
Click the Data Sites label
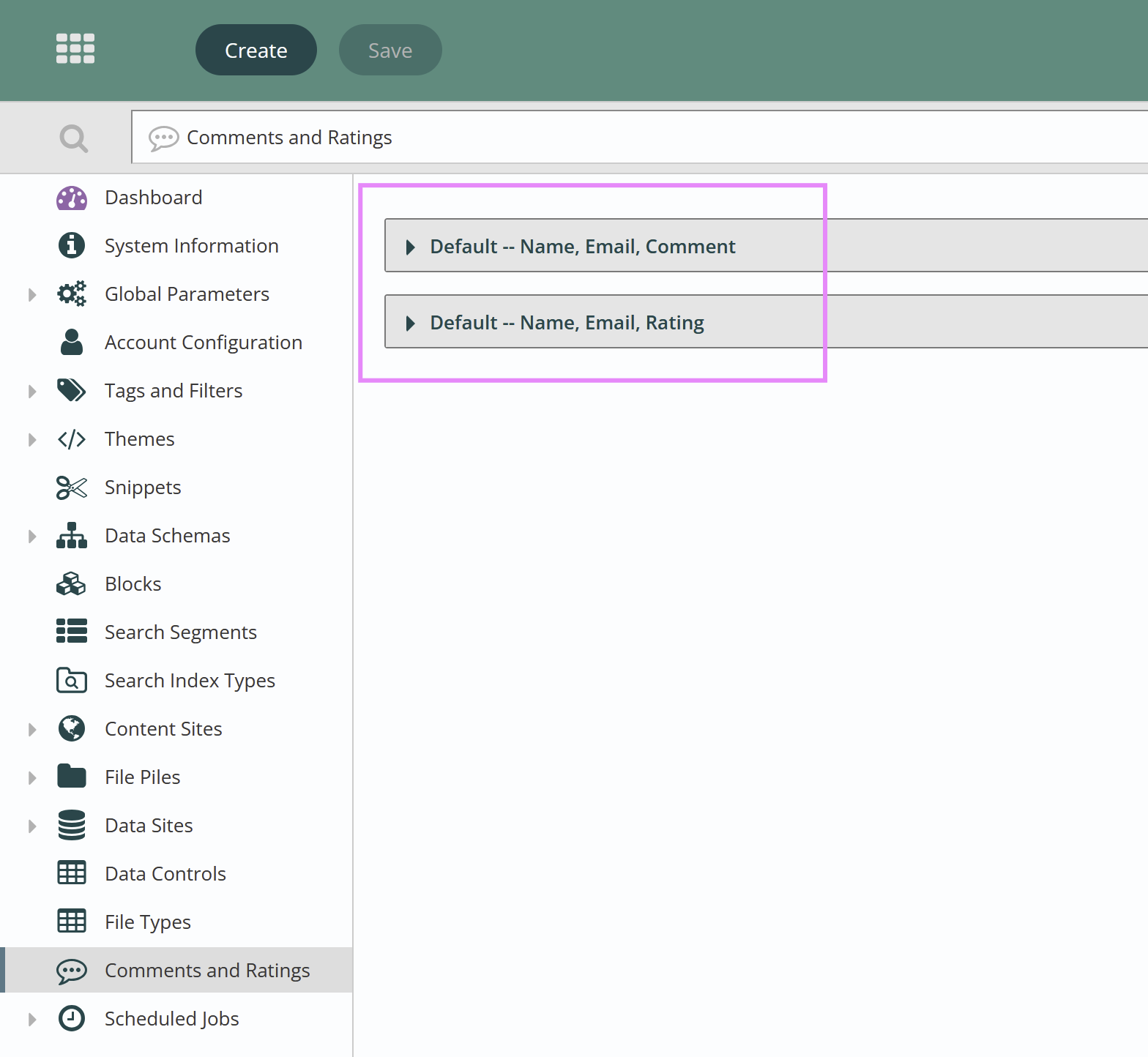pos(149,826)
